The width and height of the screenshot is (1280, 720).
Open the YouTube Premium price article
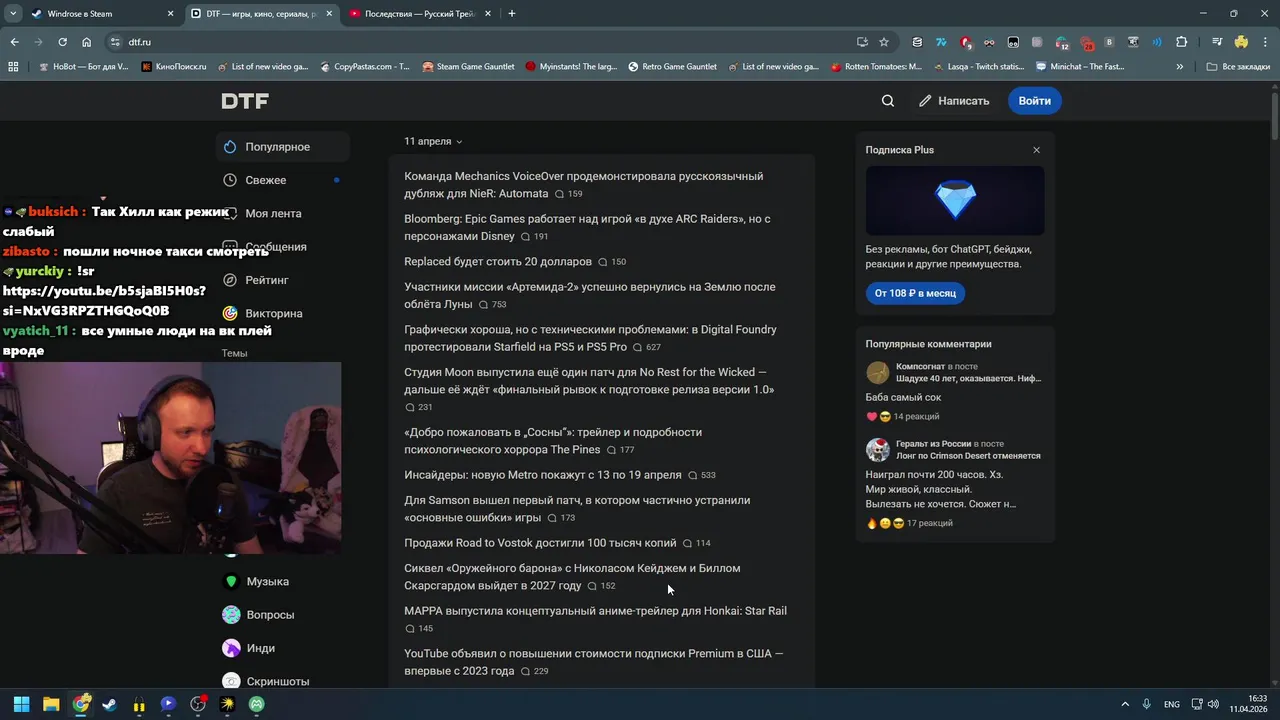(594, 662)
